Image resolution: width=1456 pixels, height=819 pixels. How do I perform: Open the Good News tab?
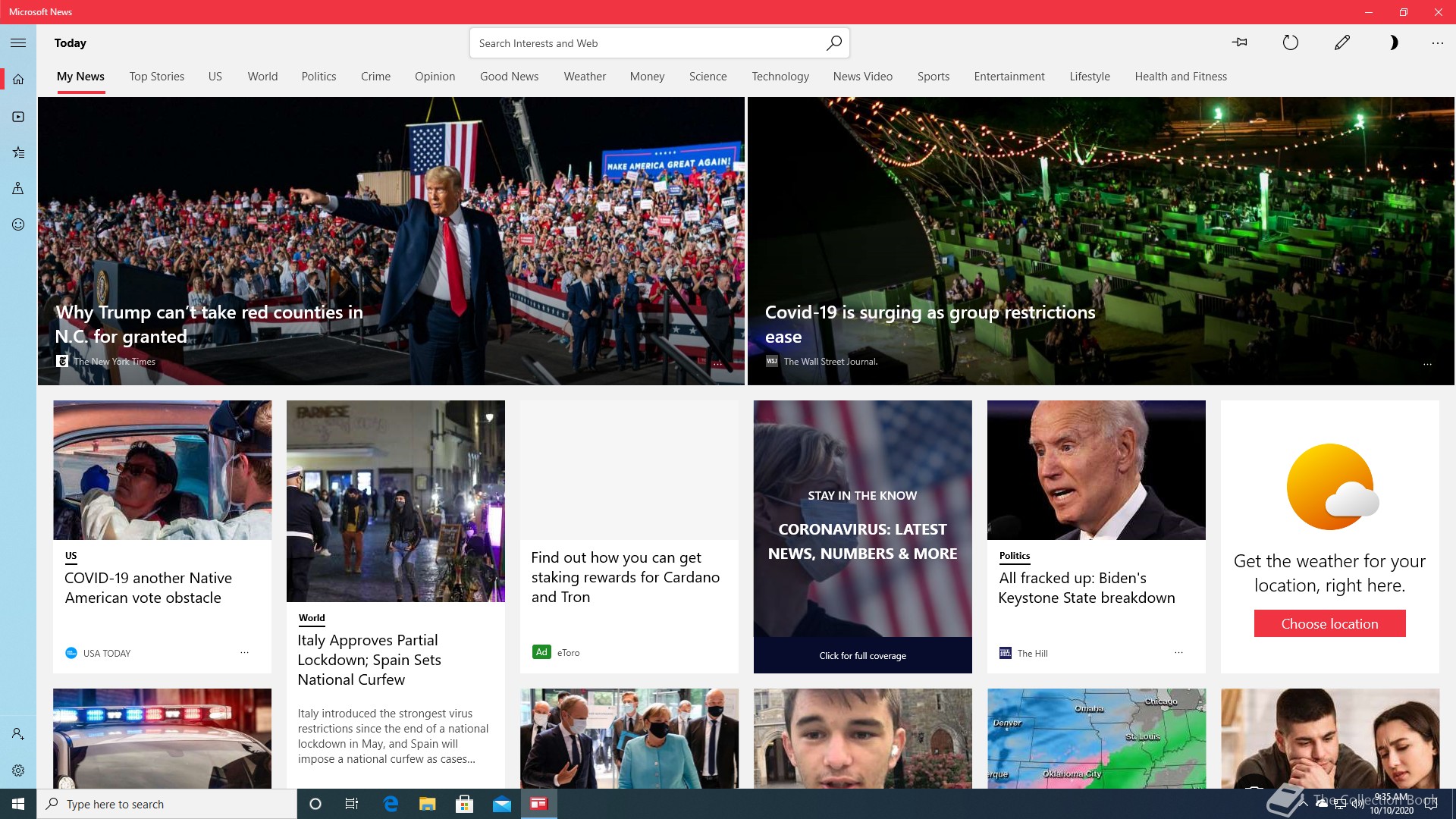pos(509,77)
